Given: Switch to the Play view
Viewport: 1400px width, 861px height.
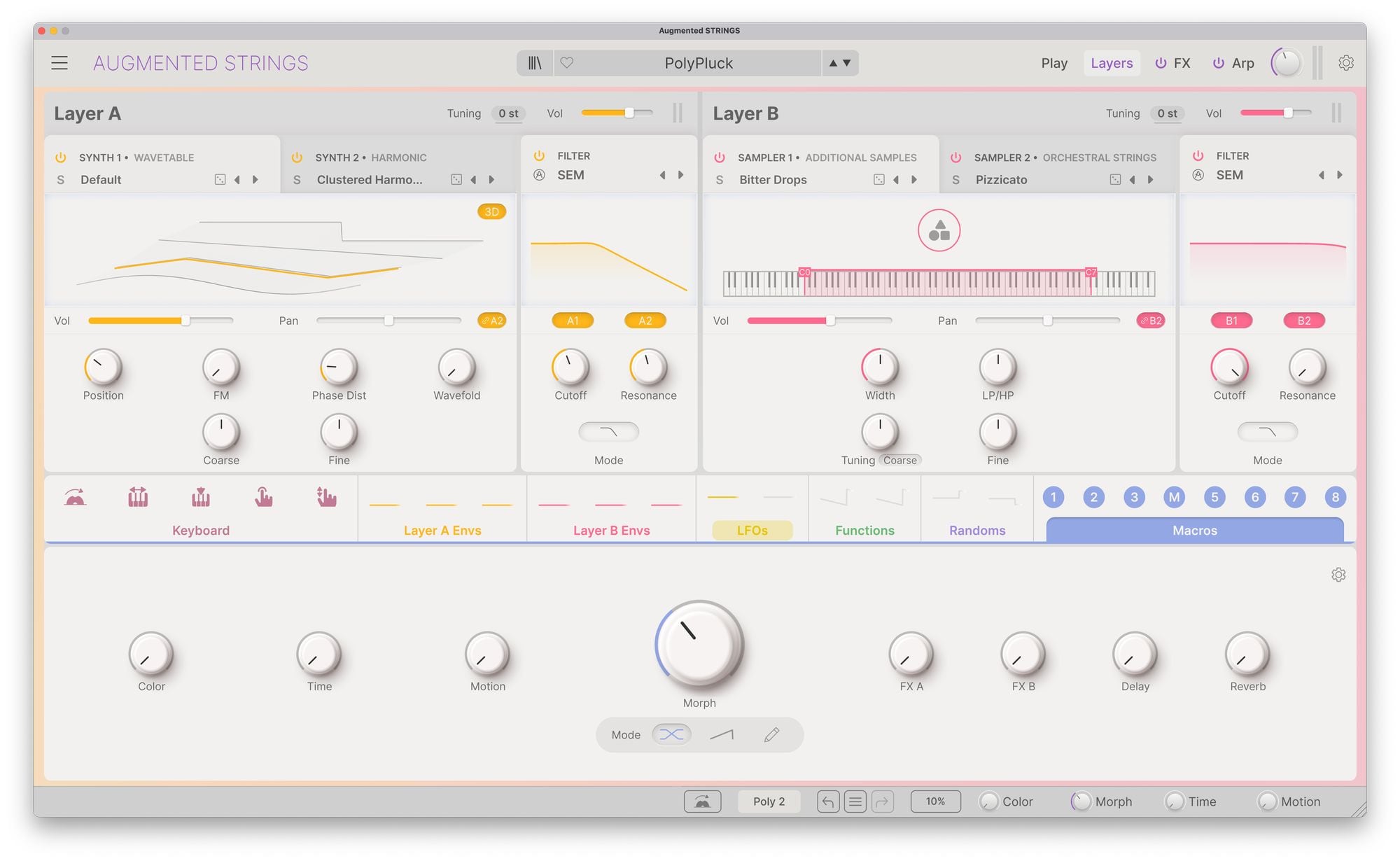Looking at the screenshot, I should point(1053,63).
